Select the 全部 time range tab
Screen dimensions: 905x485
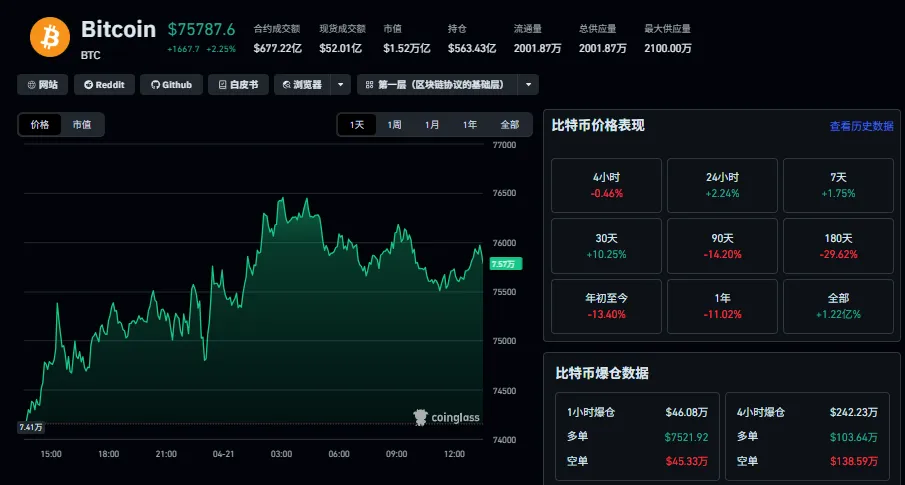(510, 125)
